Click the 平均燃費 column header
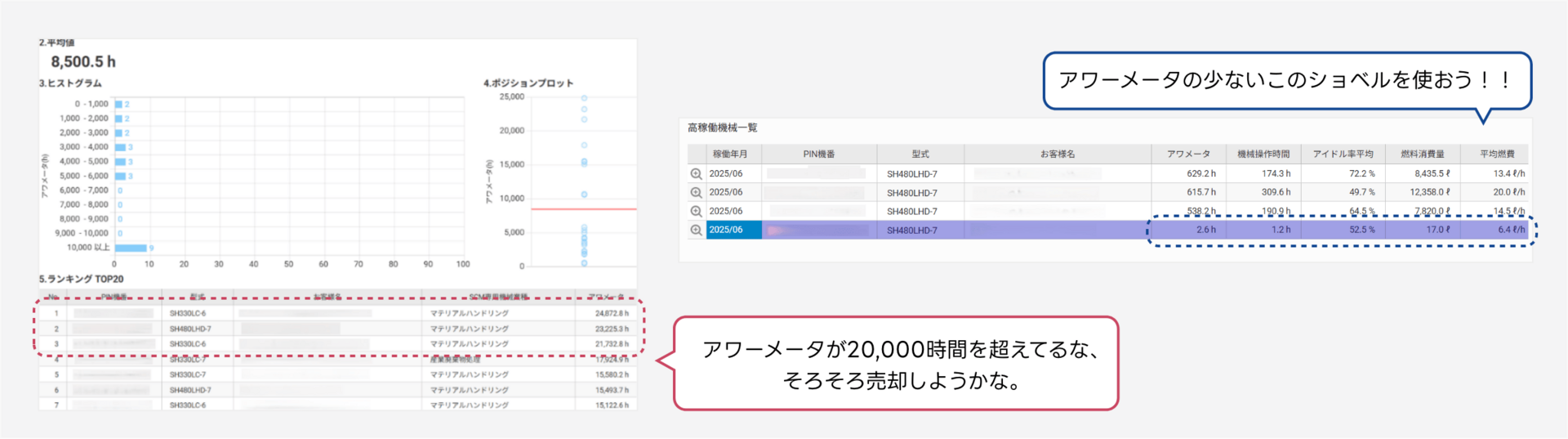1568x439 pixels. point(1497,154)
